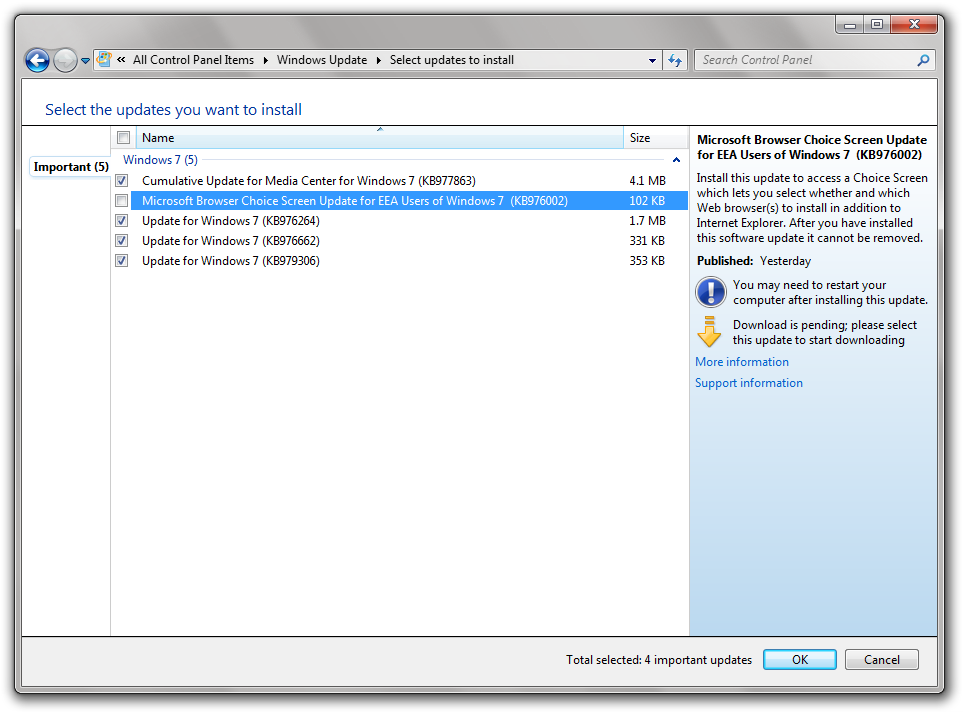The image size is (963, 712).
Task: Click the Windows Update breadcrumb
Action: click(x=322, y=60)
